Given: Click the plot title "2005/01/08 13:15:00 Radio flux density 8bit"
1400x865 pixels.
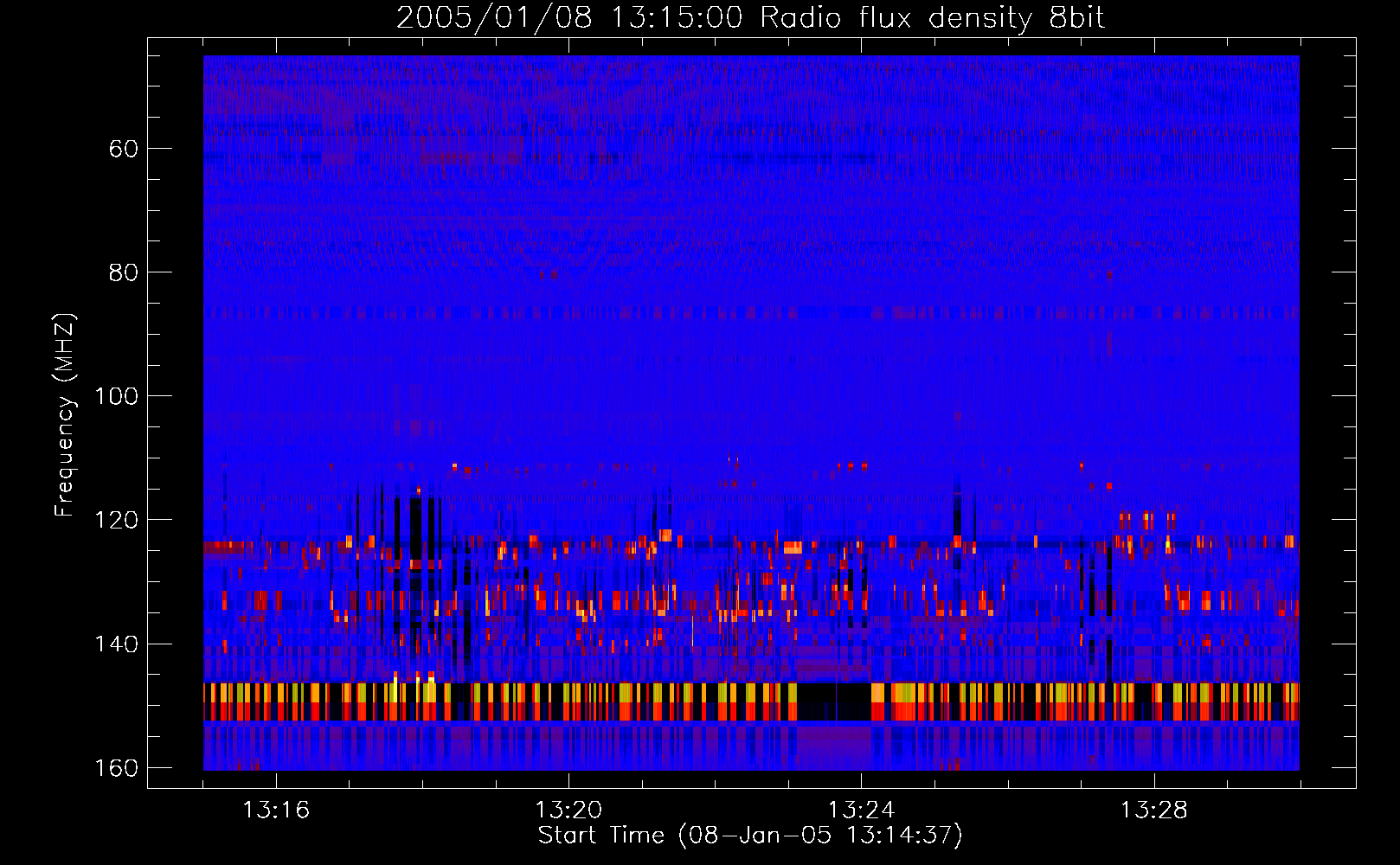Looking at the screenshot, I should pyautogui.click(x=750, y=18).
